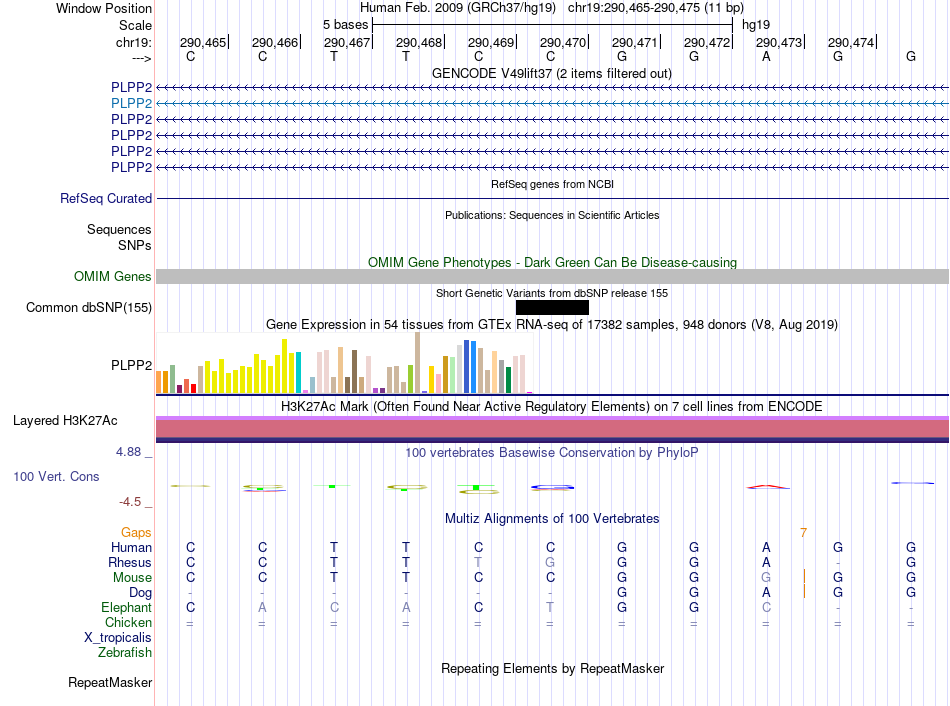Click the pink H3K27Ac signal band
Screen dimensions: 950x706
[x=552, y=428]
